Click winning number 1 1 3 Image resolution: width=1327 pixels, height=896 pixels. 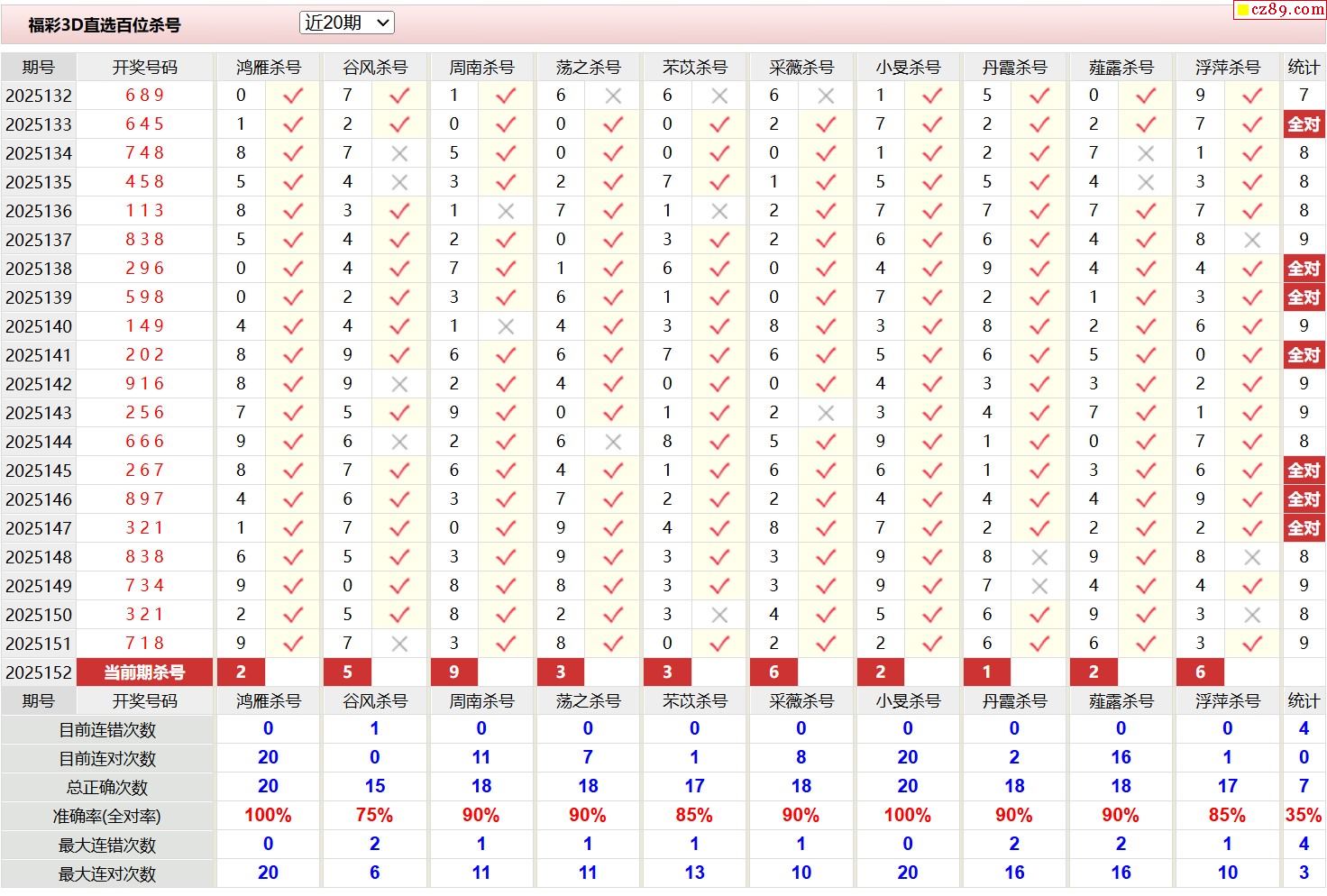(x=144, y=210)
